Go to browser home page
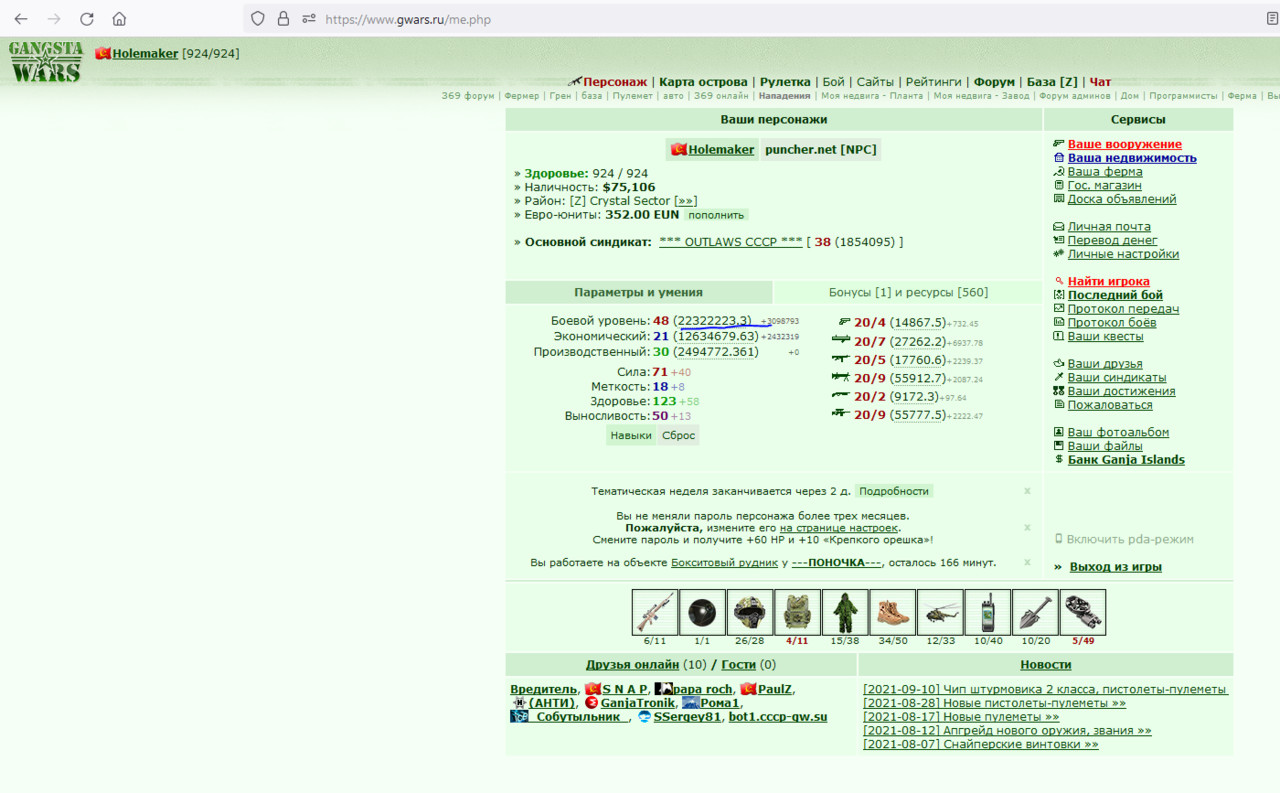 tap(119, 19)
